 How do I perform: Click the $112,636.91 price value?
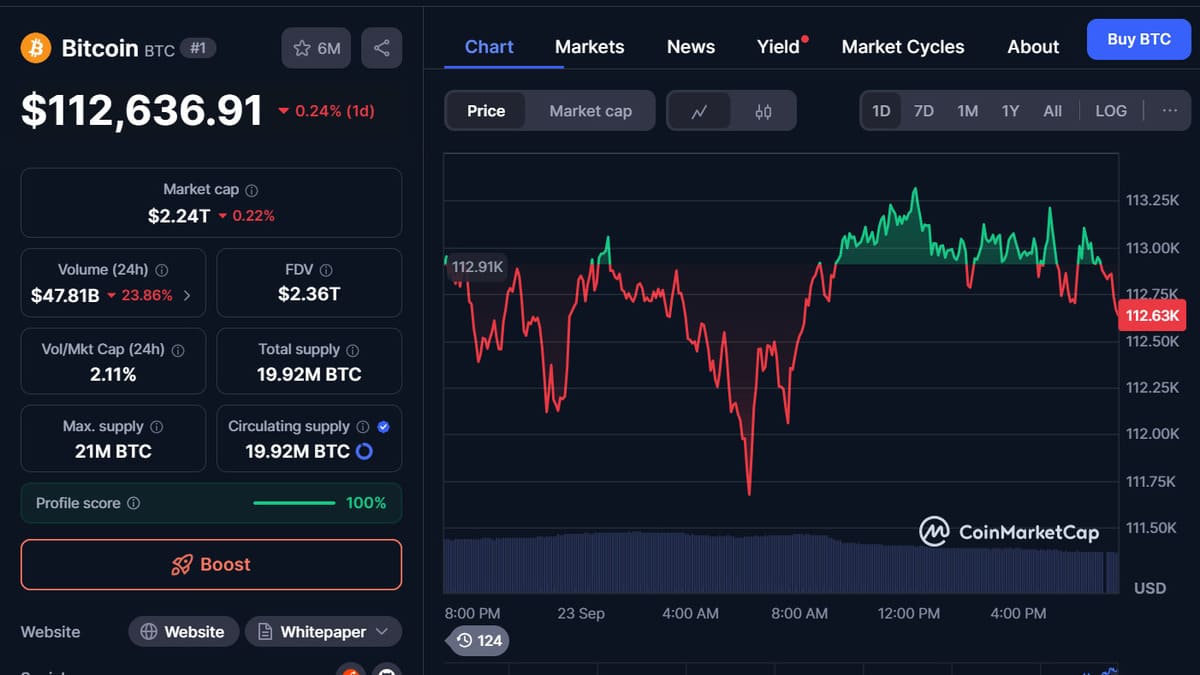(142, 111)
